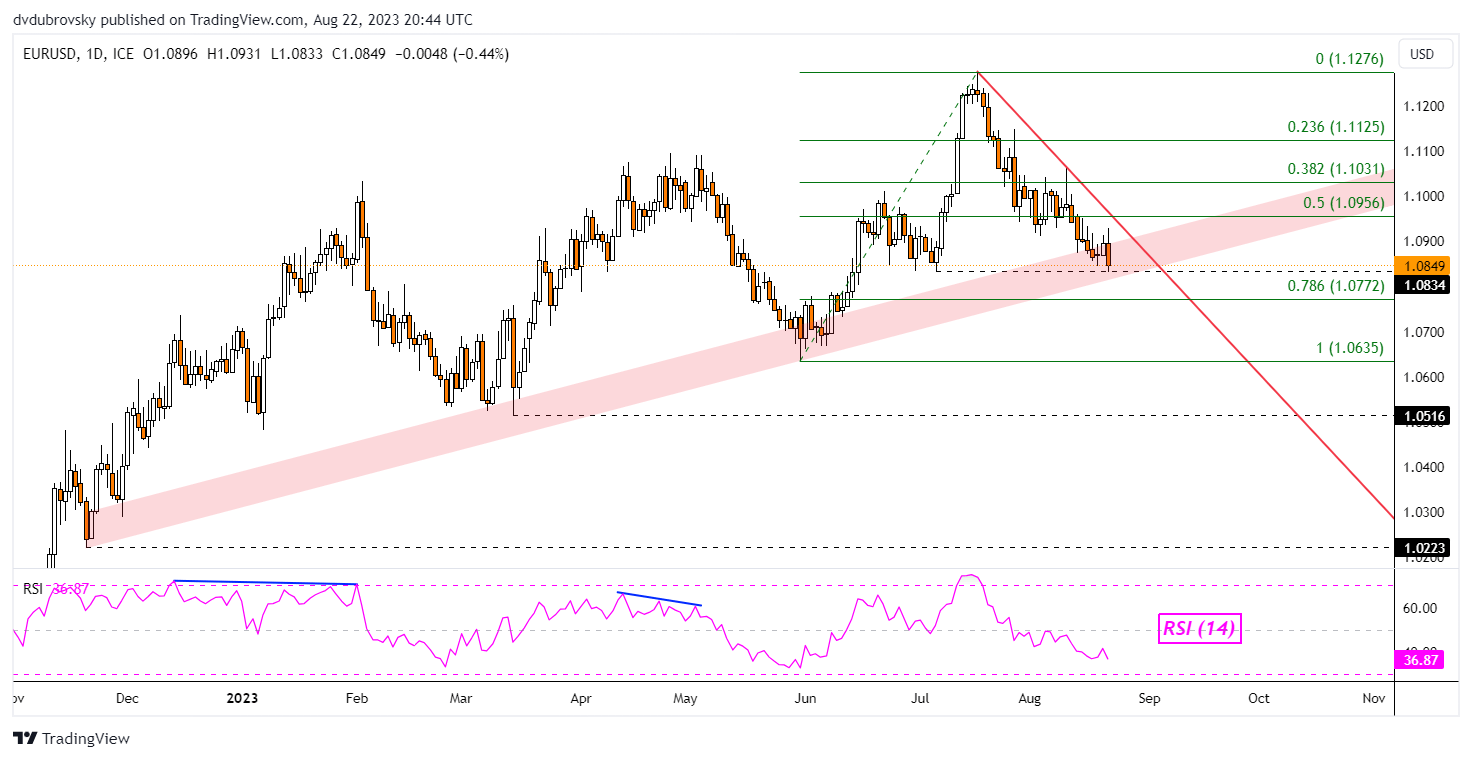Image resolution: width=1472 pixels, height=760 pixels.
Task: Click the Jun time axis label
Action: (805, 698)
